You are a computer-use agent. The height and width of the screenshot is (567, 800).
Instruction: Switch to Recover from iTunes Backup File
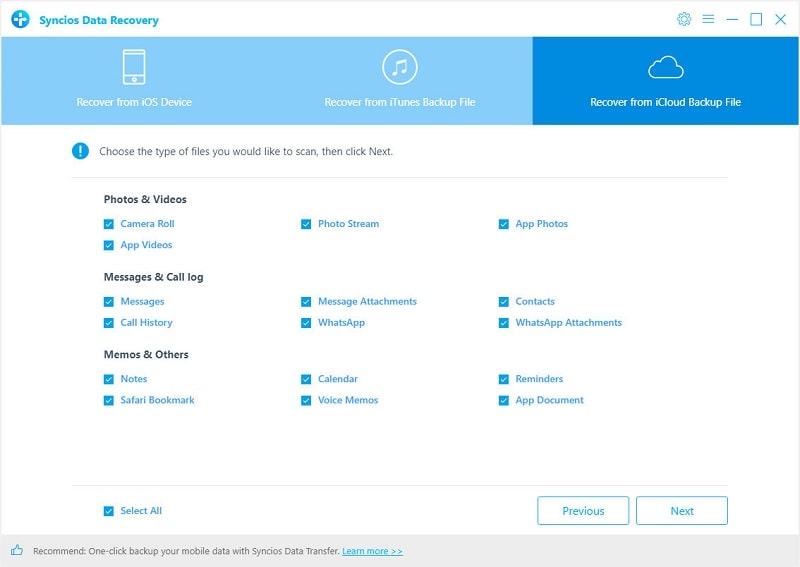click(400, 81)
